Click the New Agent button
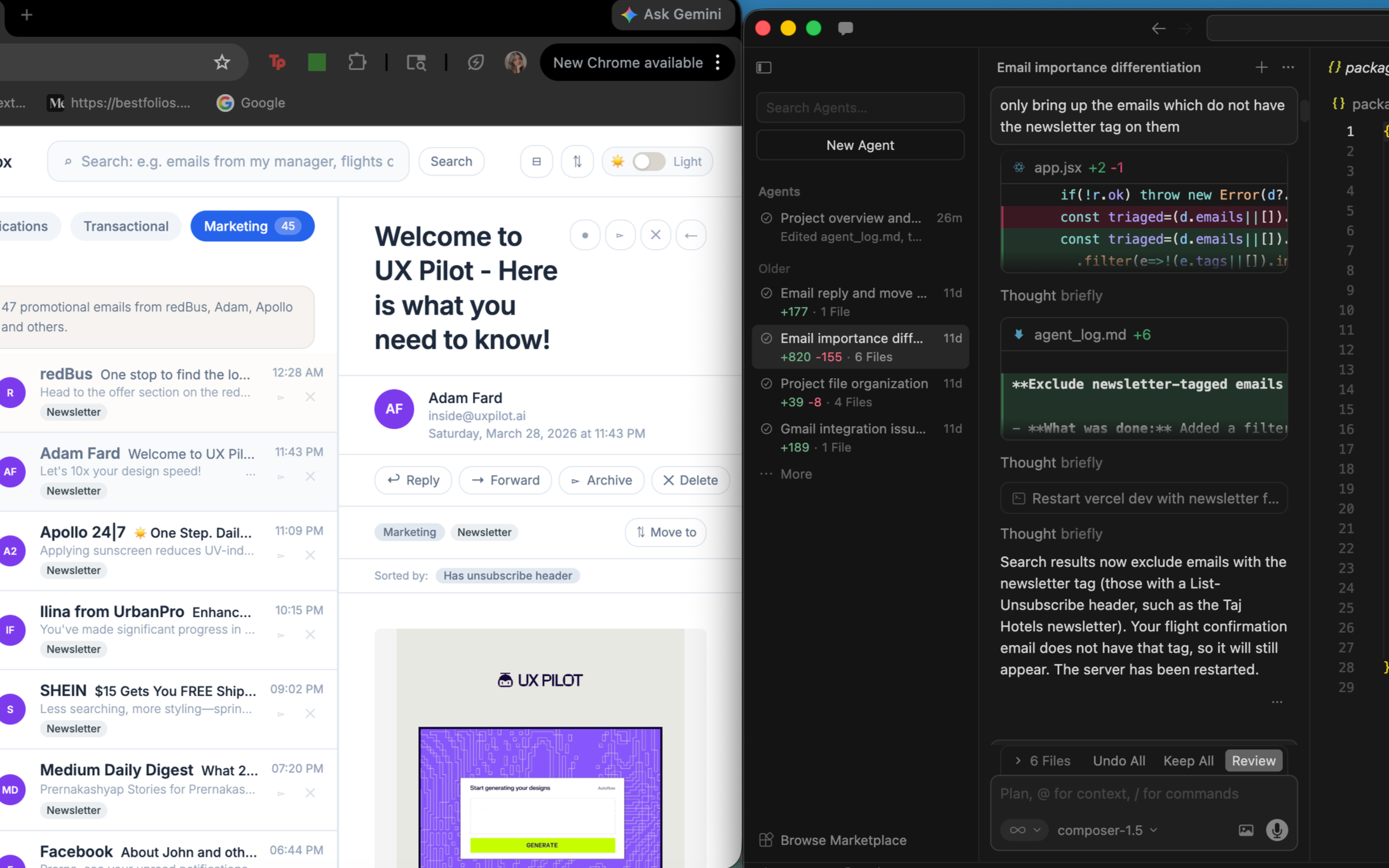1389x868 pixels. [x=859, y=145]
